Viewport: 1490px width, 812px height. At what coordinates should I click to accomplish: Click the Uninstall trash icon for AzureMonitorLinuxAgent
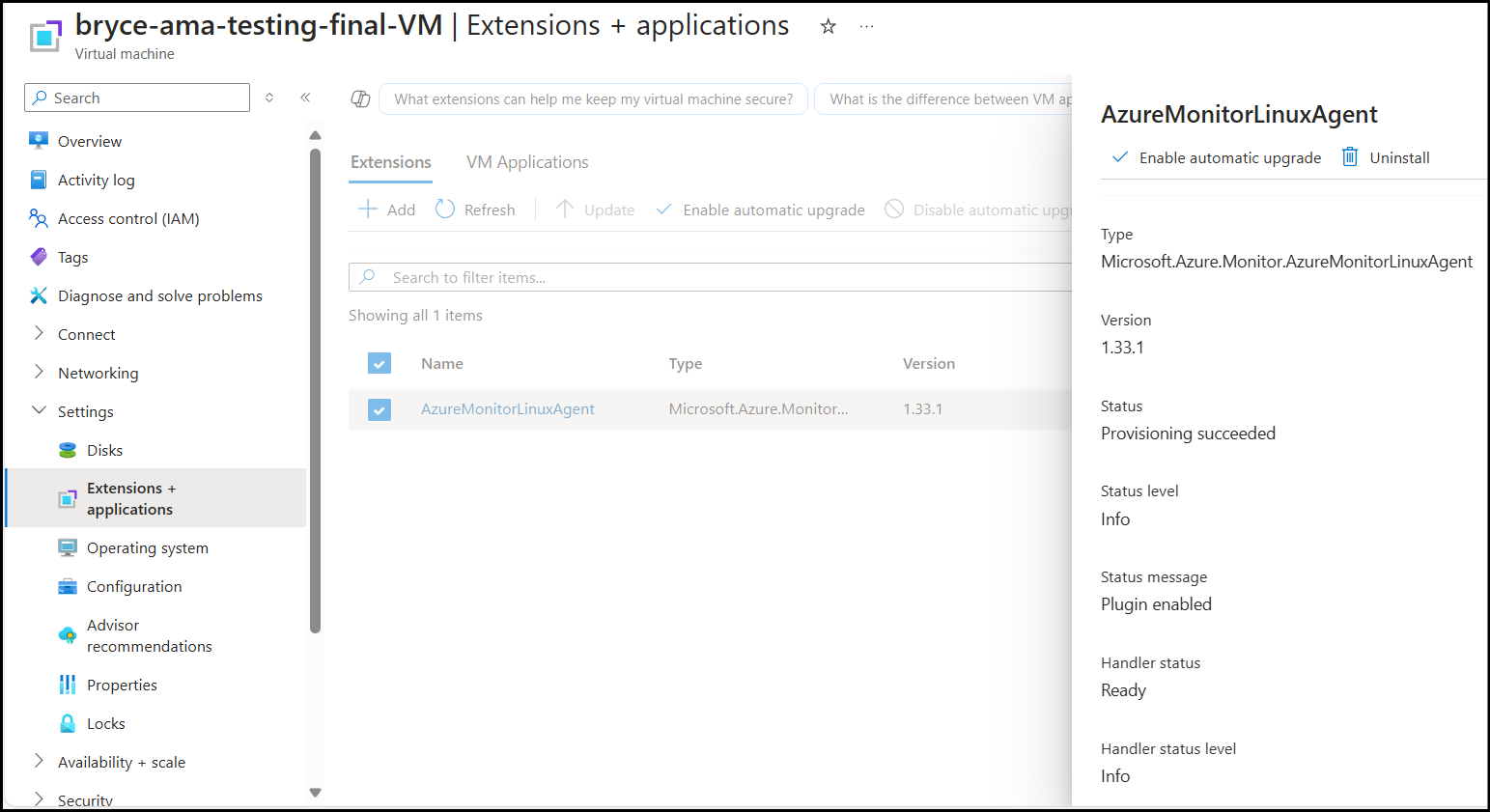pyautogui.click(x=1349, y=156)
